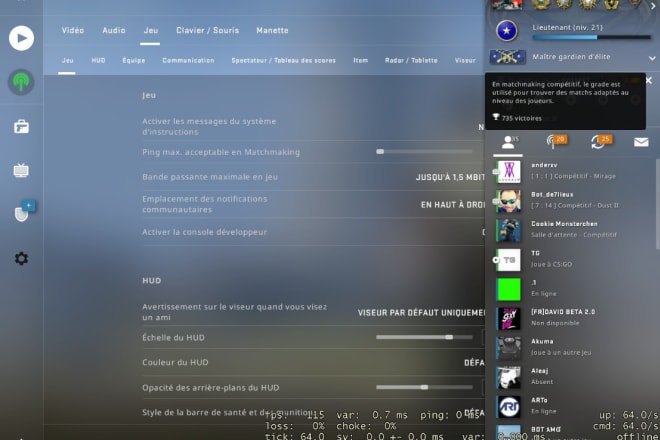Screen dimensions: 660x440
Task: Click Cookie Monsterchen's avatar
Action: pyautogui.click(x=508, y=230)
